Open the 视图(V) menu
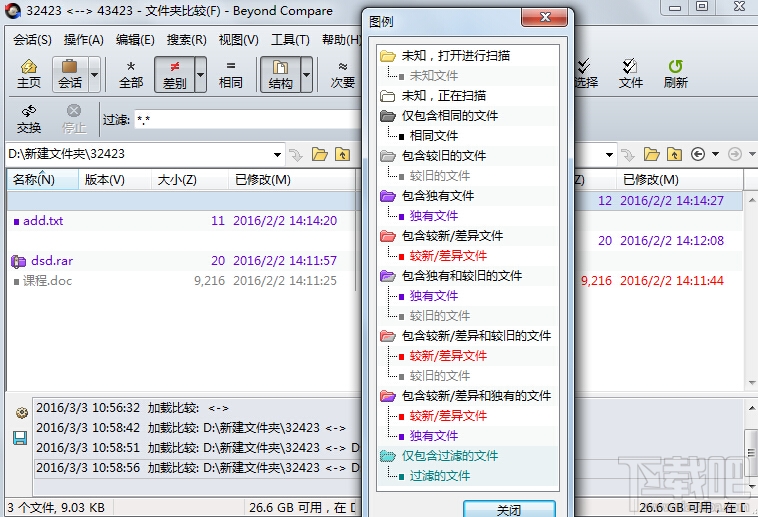 [239, 40]
